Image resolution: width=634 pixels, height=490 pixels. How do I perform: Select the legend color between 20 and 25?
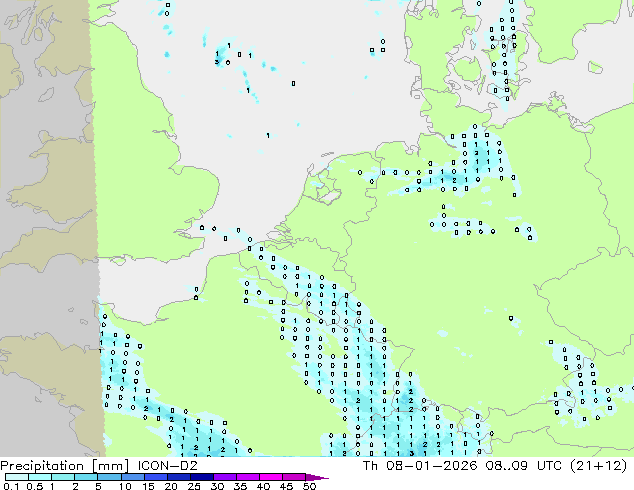[x=179, y=477]
